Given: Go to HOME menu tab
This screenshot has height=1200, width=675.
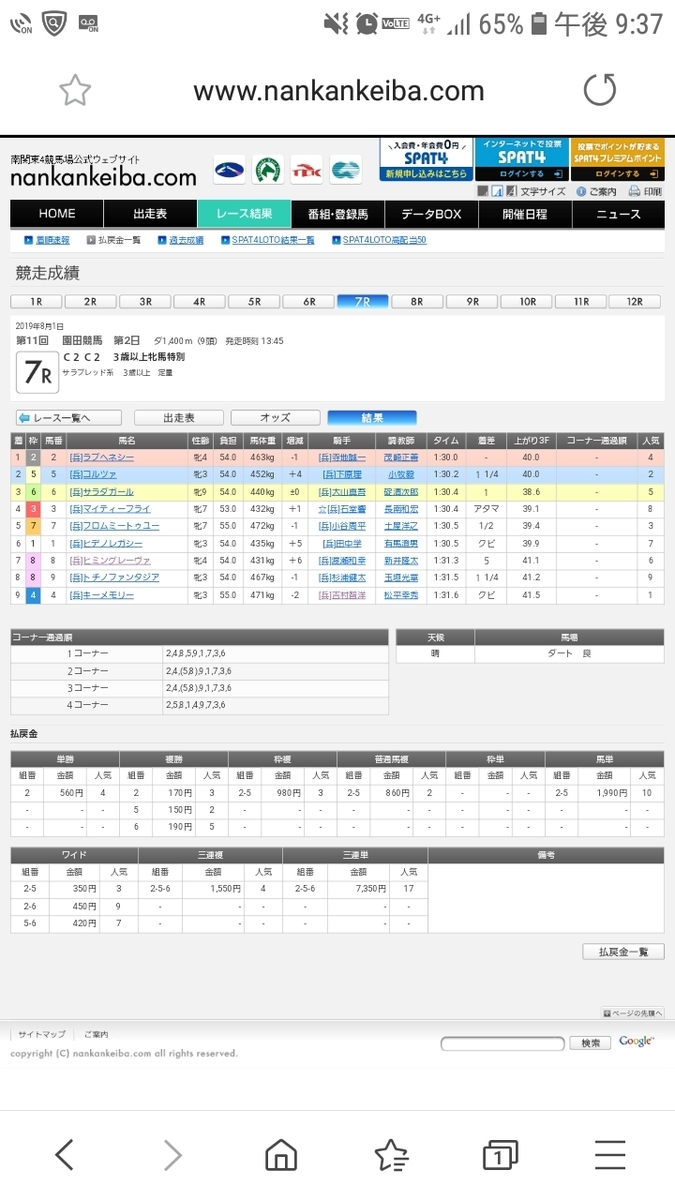Looking at the screenshot, I should pos(57,214).
